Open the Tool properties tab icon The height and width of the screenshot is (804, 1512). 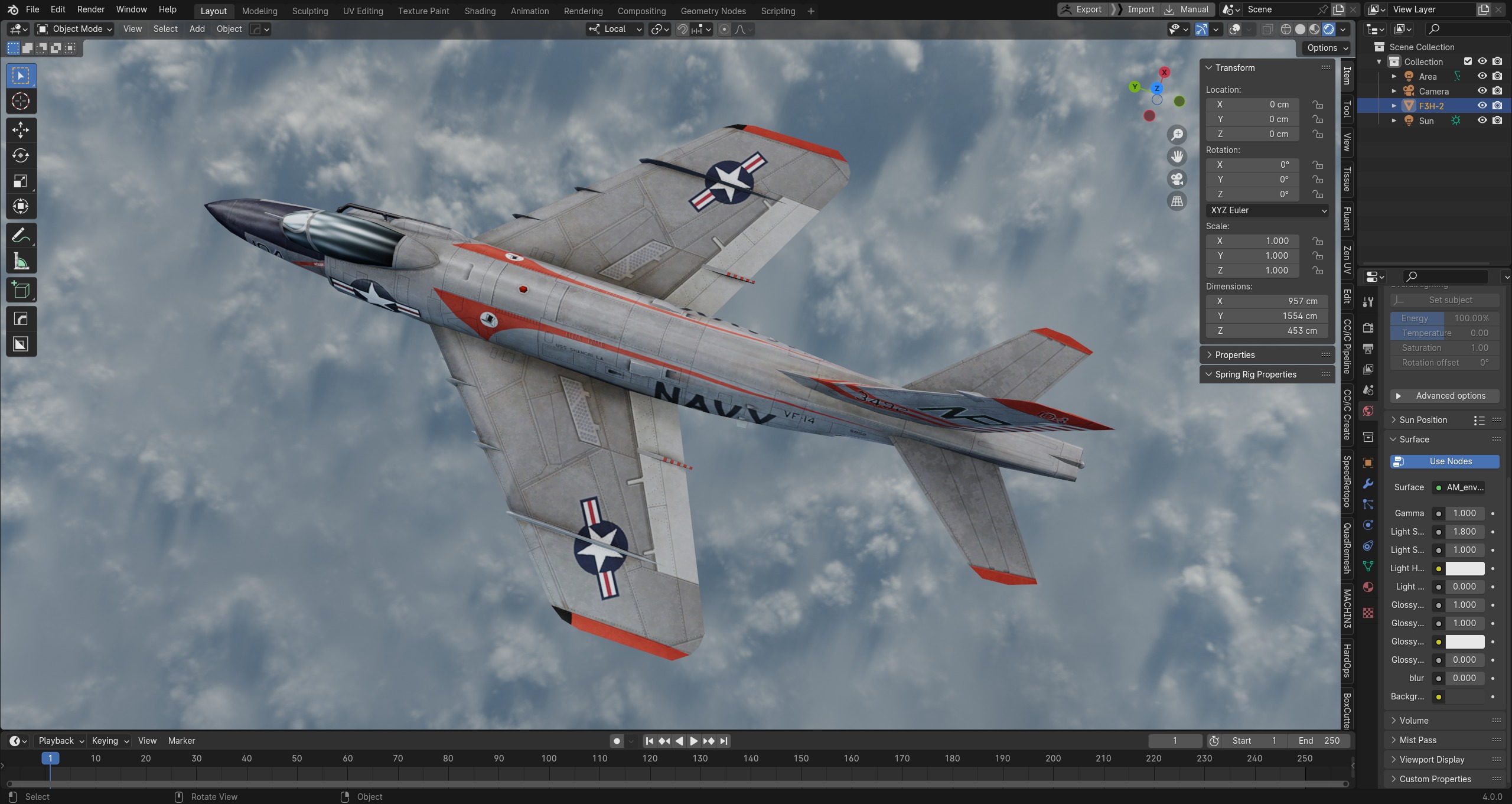pos(1368,302)
